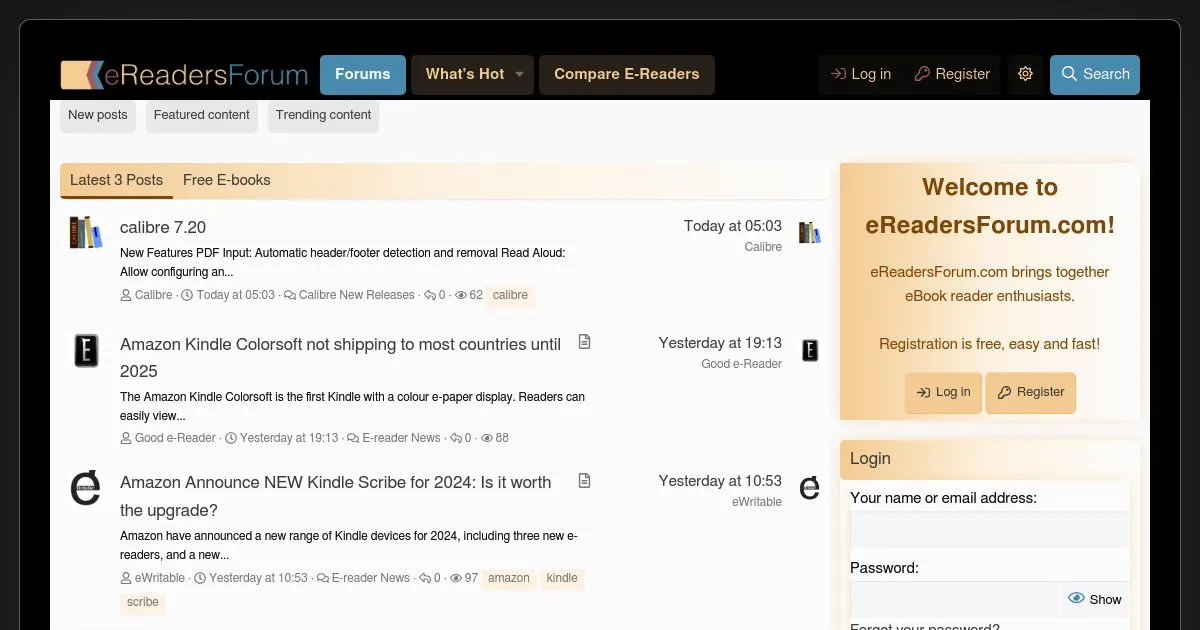Open the Kindle Scribe for 2024 thread title

(336, 496)
